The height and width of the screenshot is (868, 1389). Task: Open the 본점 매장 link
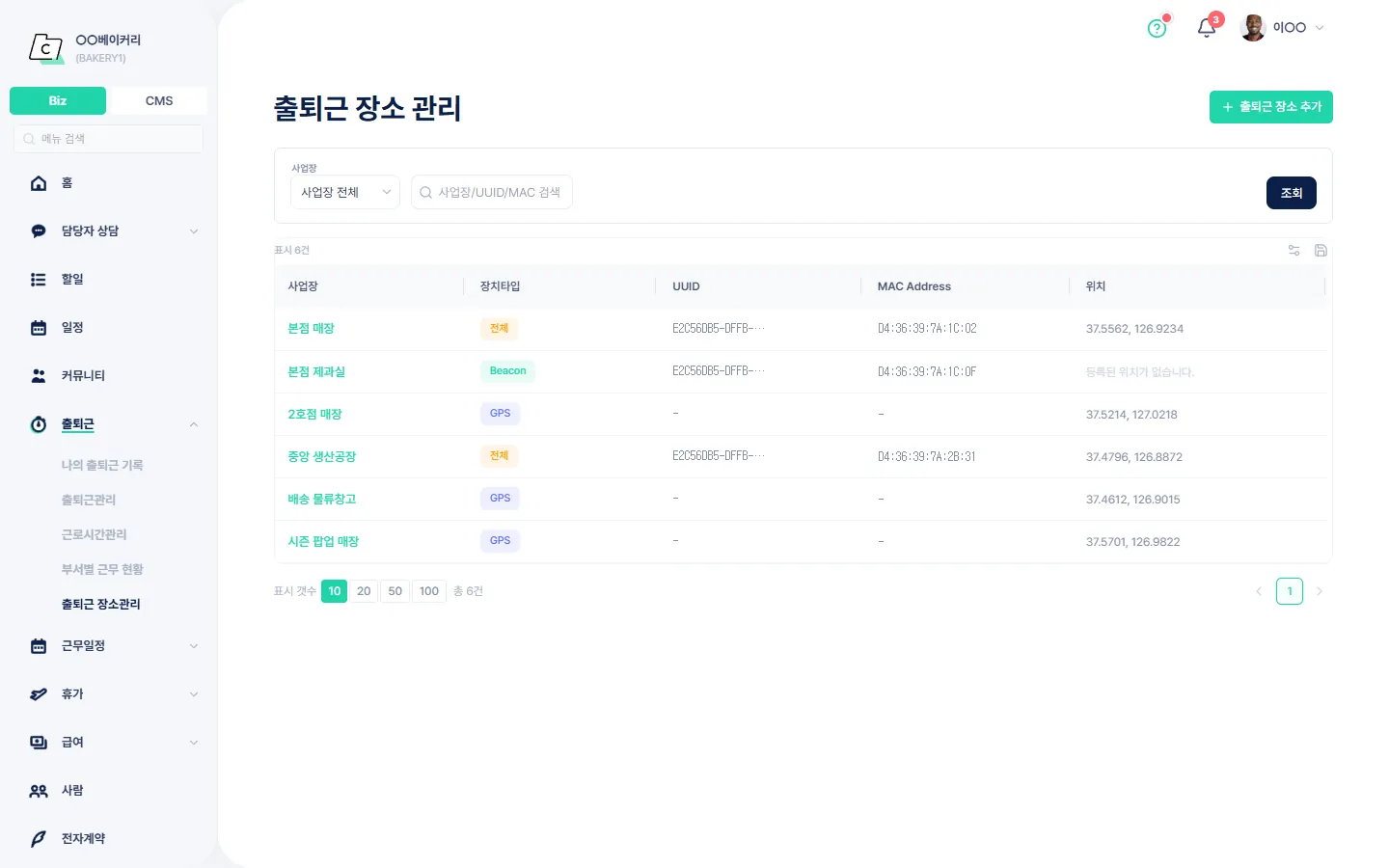[x=311, y=329]
